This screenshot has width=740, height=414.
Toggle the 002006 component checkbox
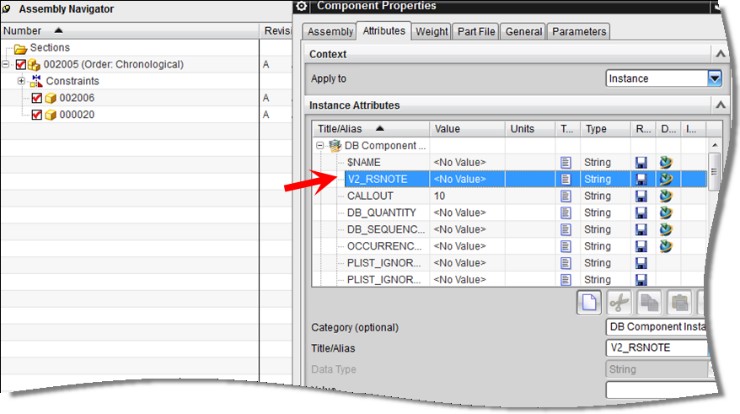coord(37,98)
